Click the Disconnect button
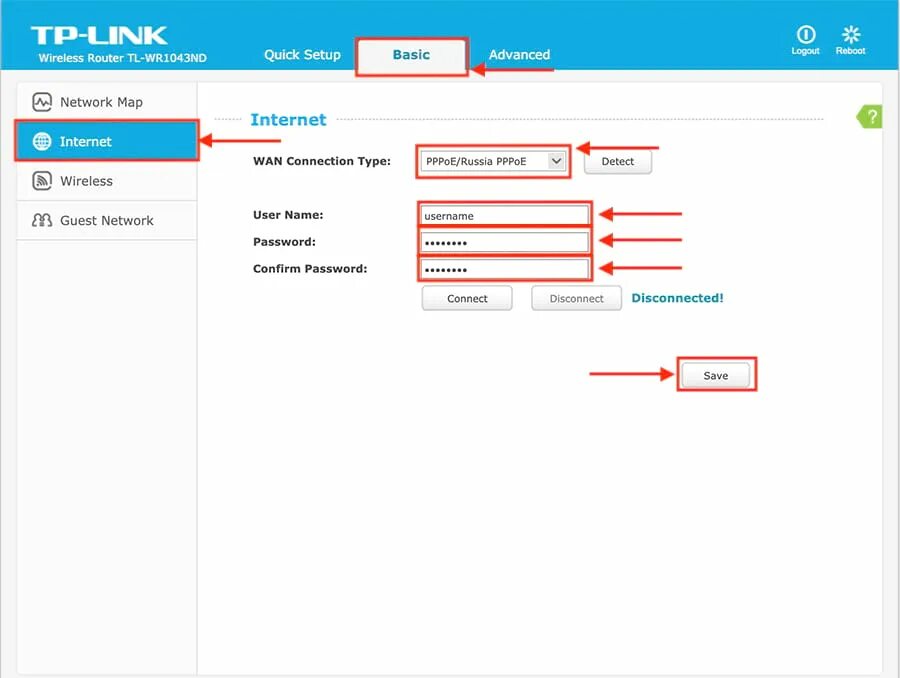Screen dimensions: 900x678 pyautogui.click(x=576, y=299)
